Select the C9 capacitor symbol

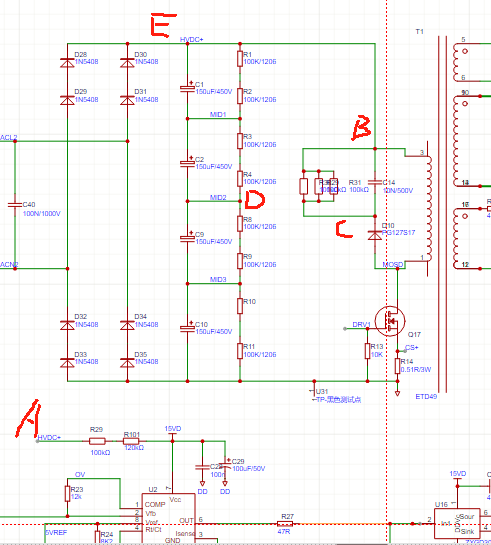click(x=187, y=238)
